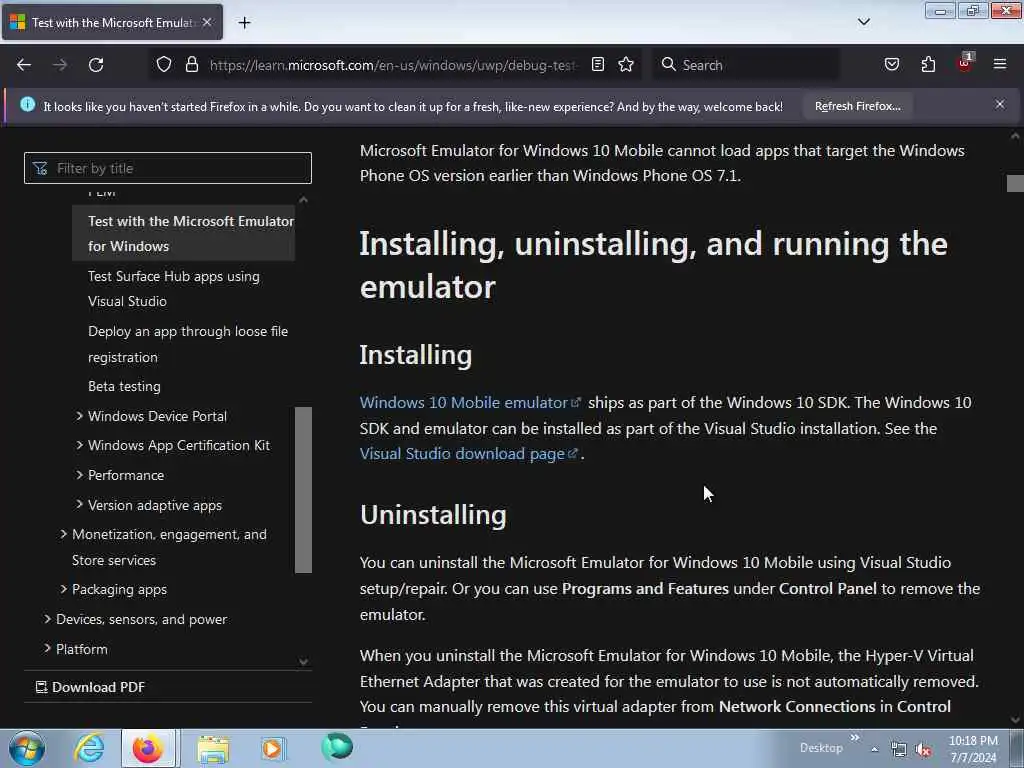
Task: Open the Beta testing article
Action: [x=124, y=386]
